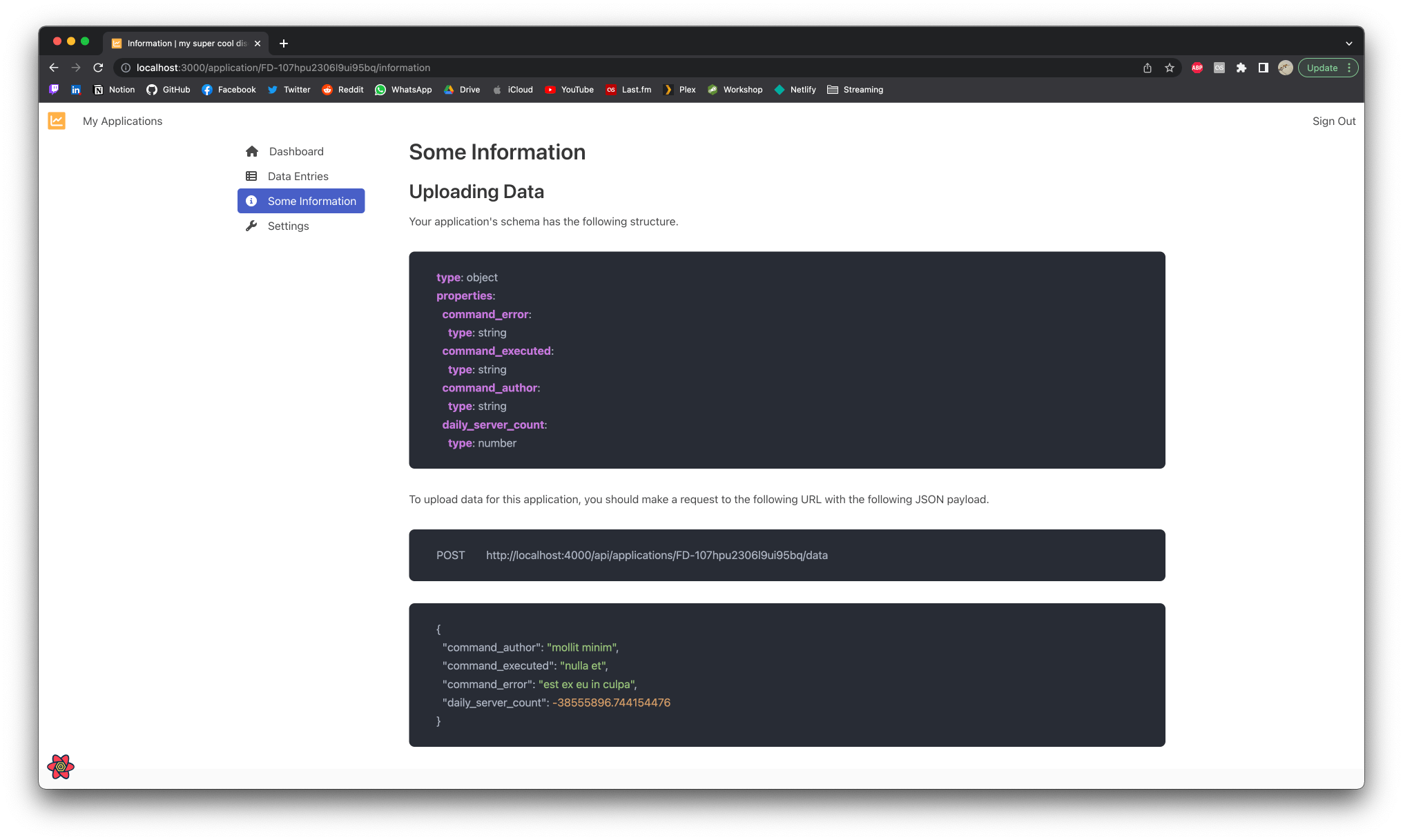The height and width of the screenshot is (840, 1403).
Task: Expand the tab search chevron
Action: pos(1348,43)
